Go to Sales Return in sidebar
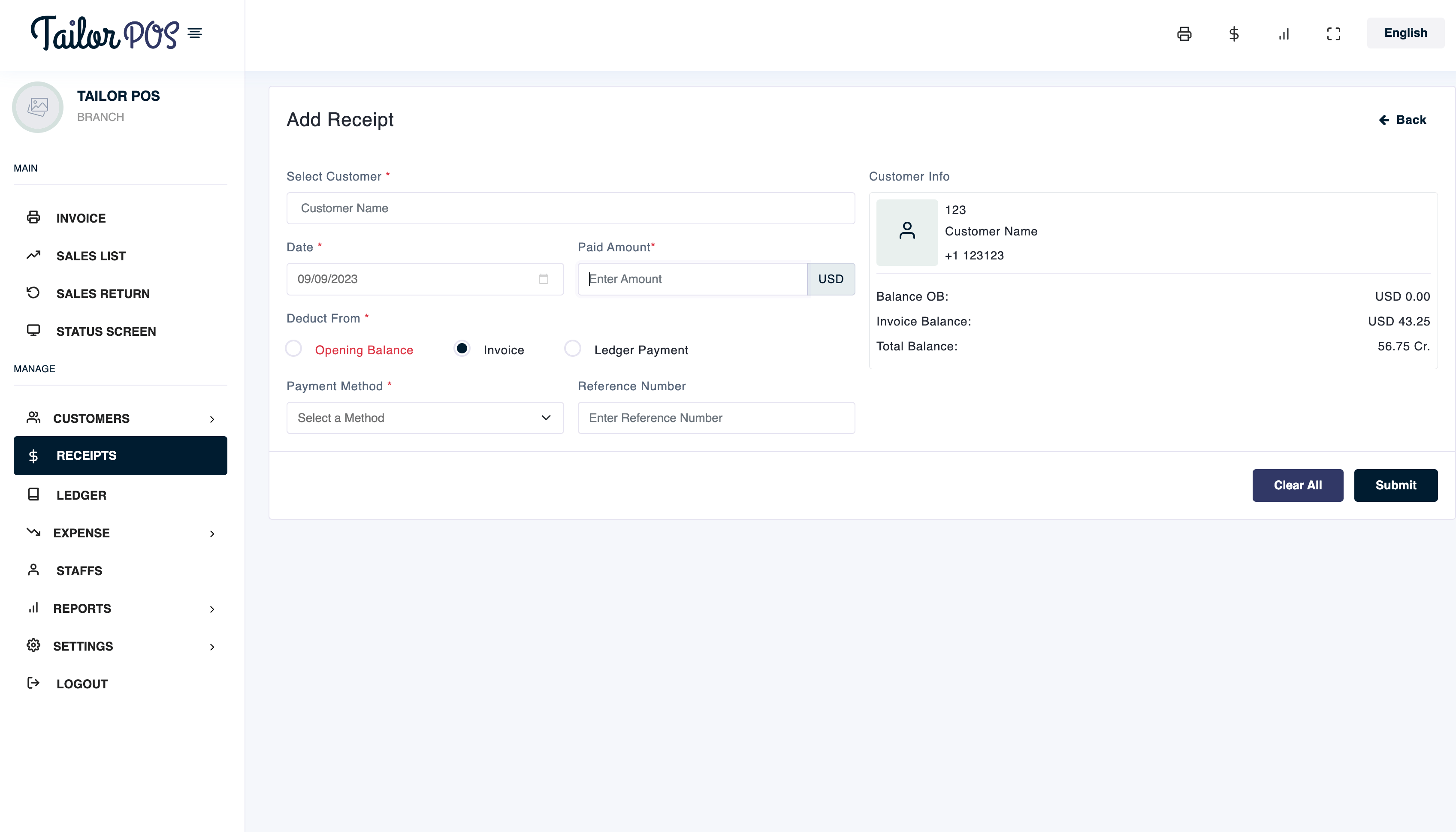 coord(103,294)
